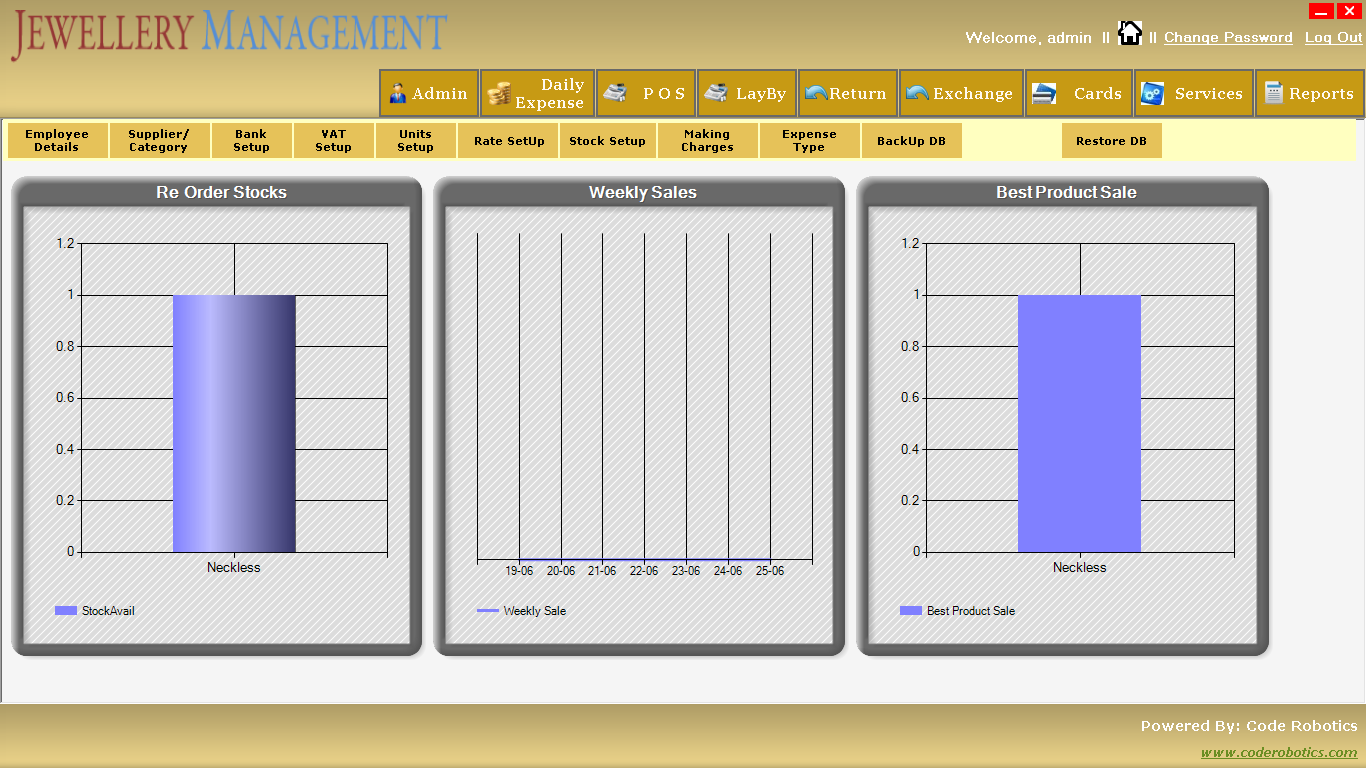Click the Weekly Sale legend line swatch

pos(488,611)
